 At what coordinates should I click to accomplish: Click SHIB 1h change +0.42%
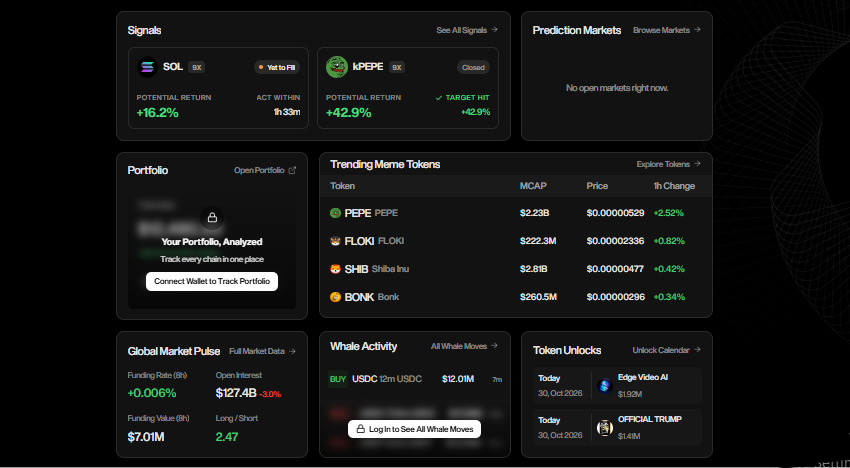click(x=669, y=269)
